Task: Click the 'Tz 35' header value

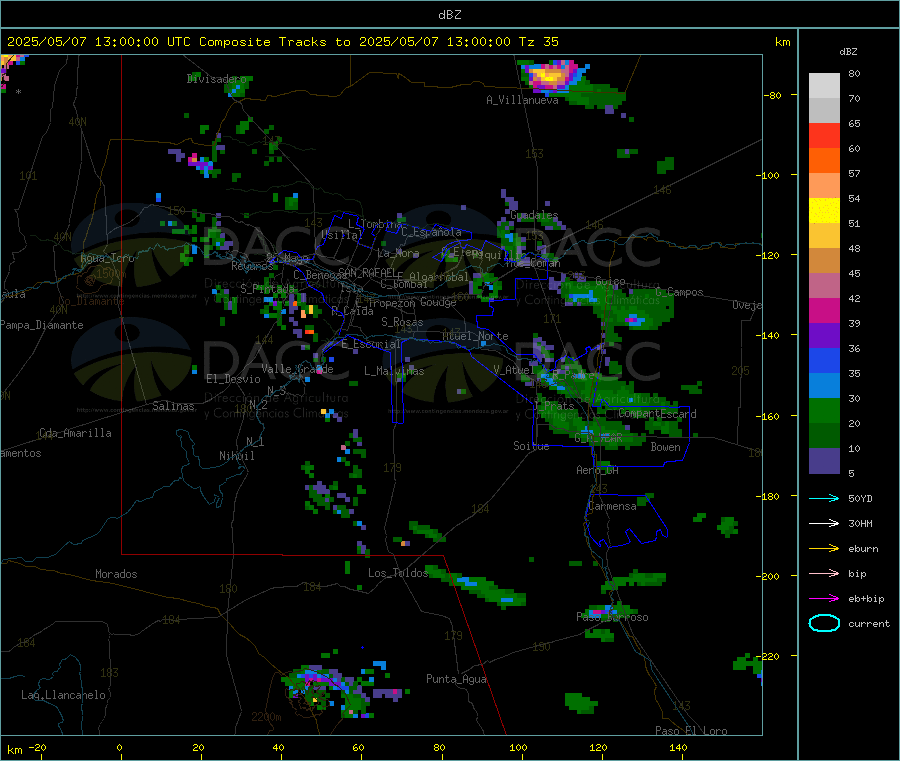Action: 538,42
